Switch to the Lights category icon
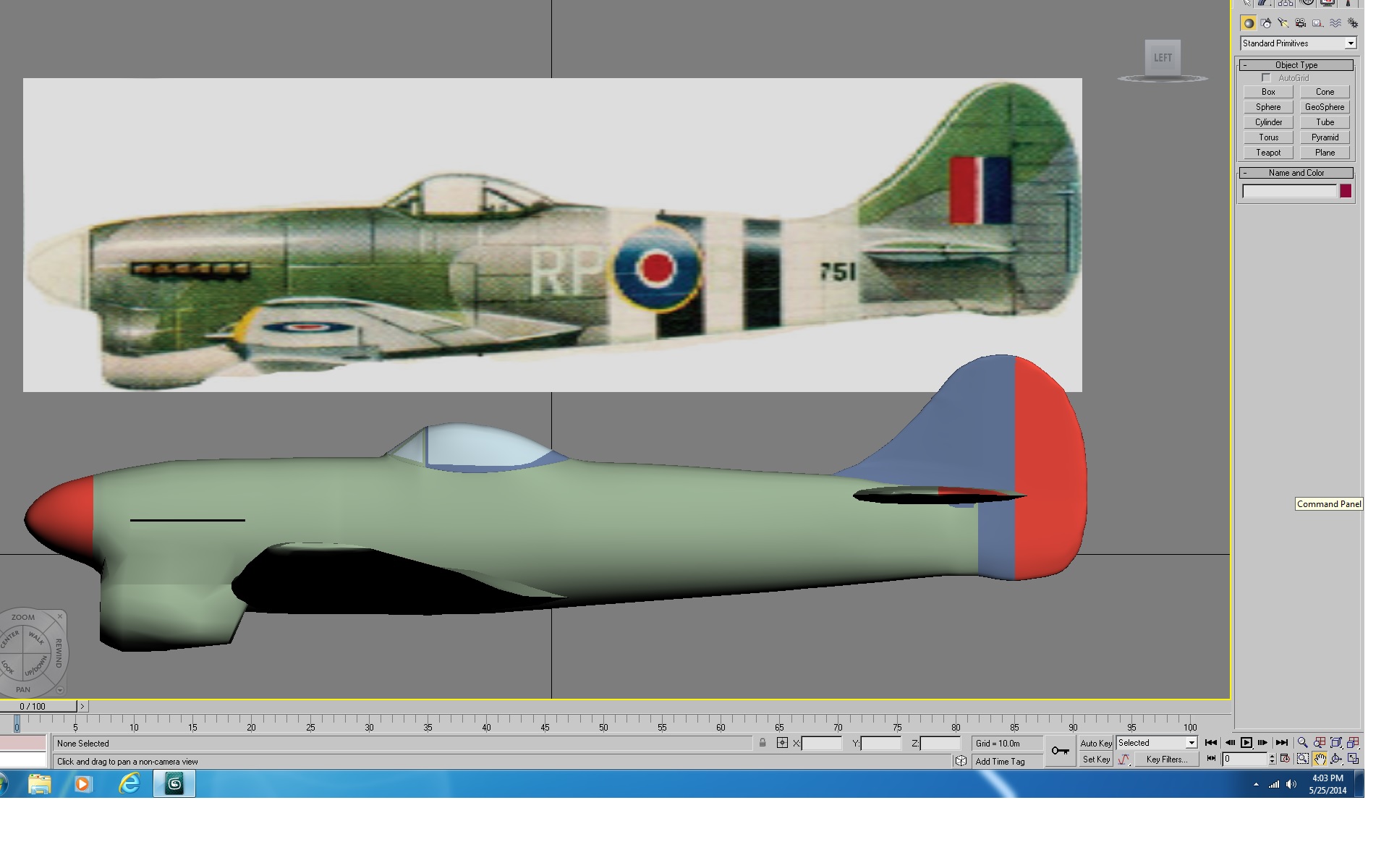Screen dimensions: 1389x868 (x=1283, y=23)
